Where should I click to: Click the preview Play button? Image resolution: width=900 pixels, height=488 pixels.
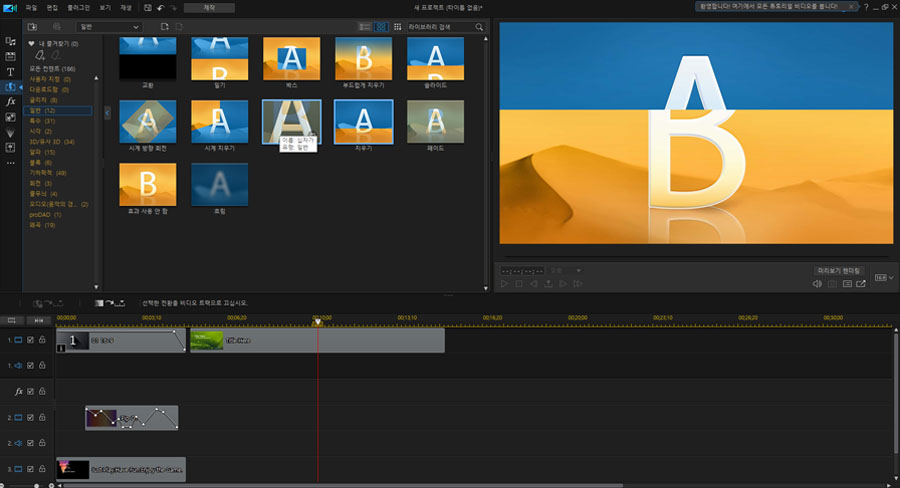(x=504, y=284)
